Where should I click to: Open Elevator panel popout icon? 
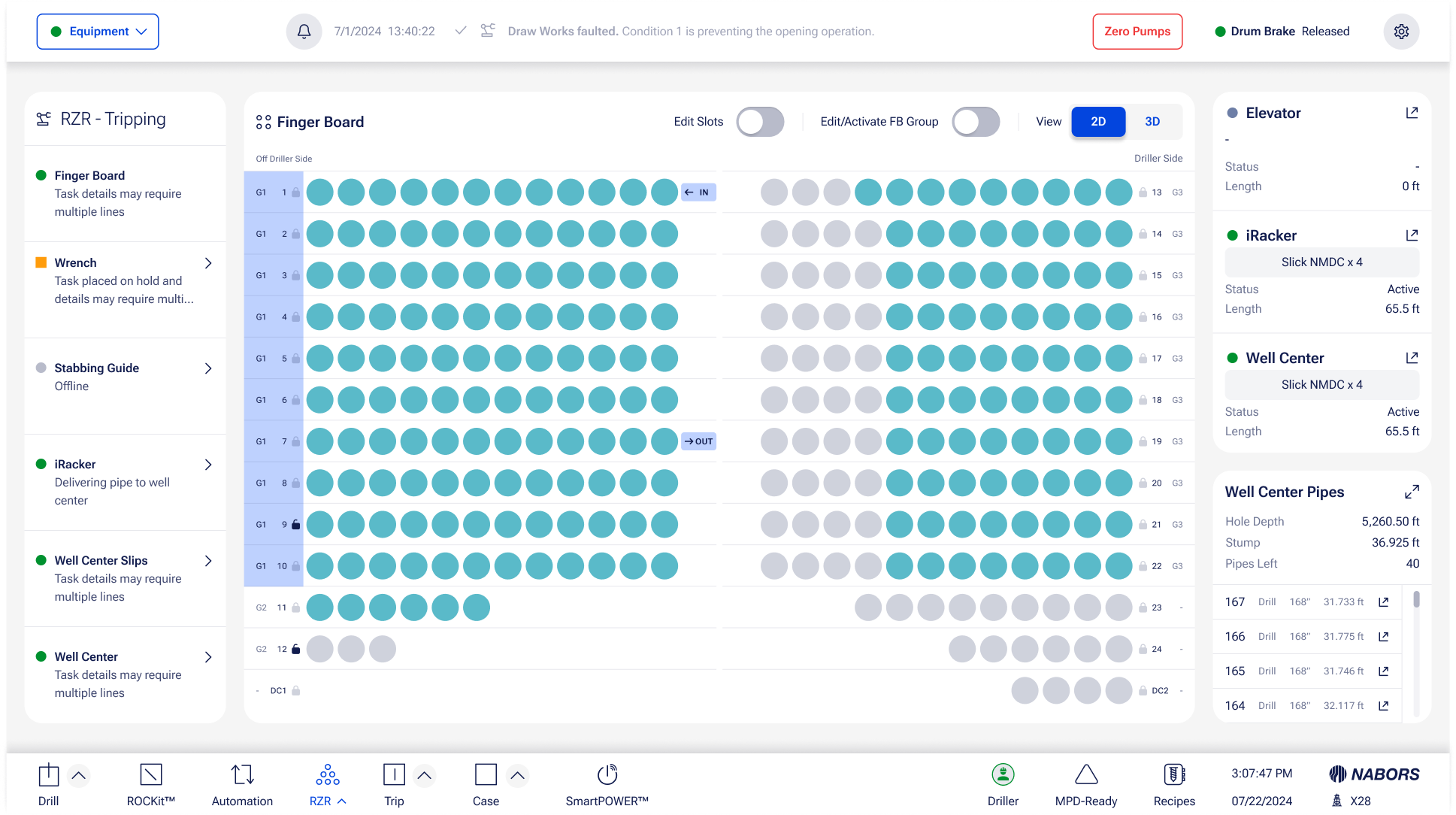tap(1412, 113)
